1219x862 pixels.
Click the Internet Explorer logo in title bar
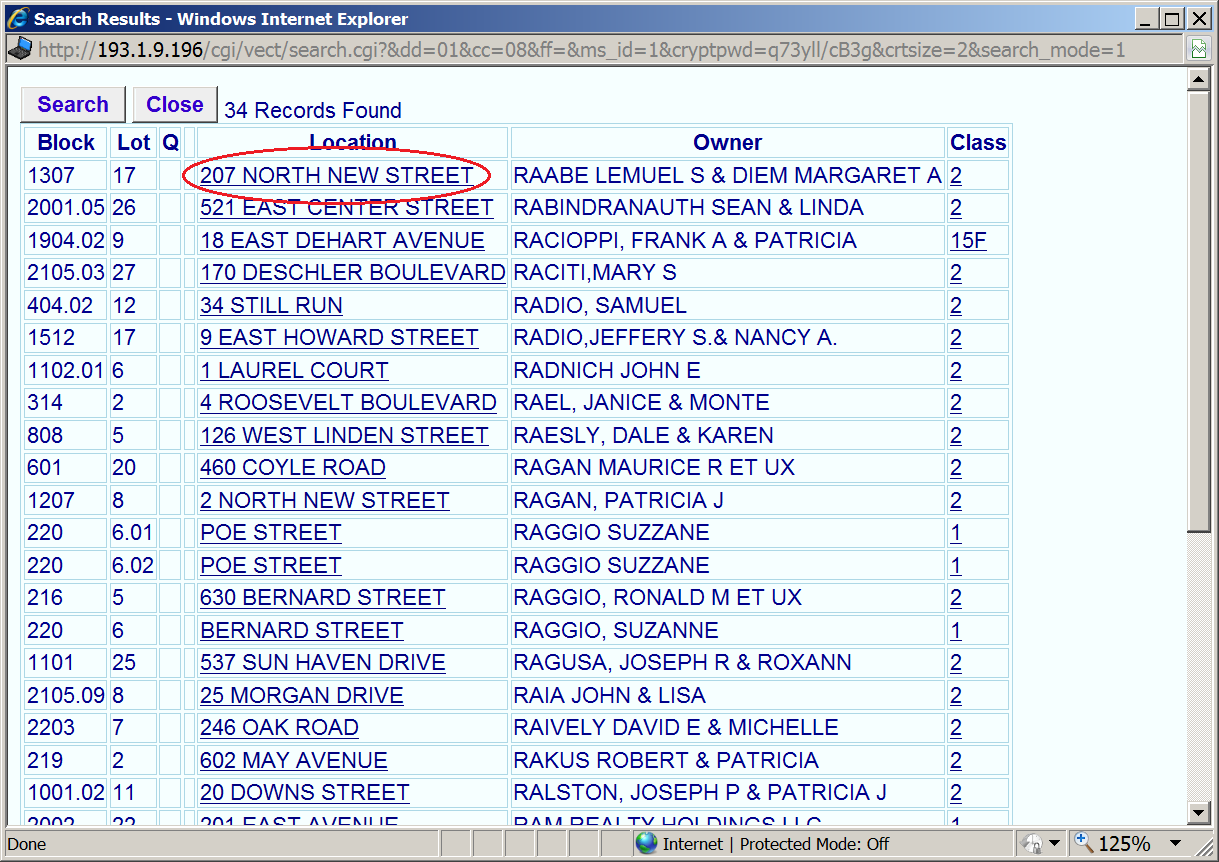pyautogui.click(x=18, y=18)
